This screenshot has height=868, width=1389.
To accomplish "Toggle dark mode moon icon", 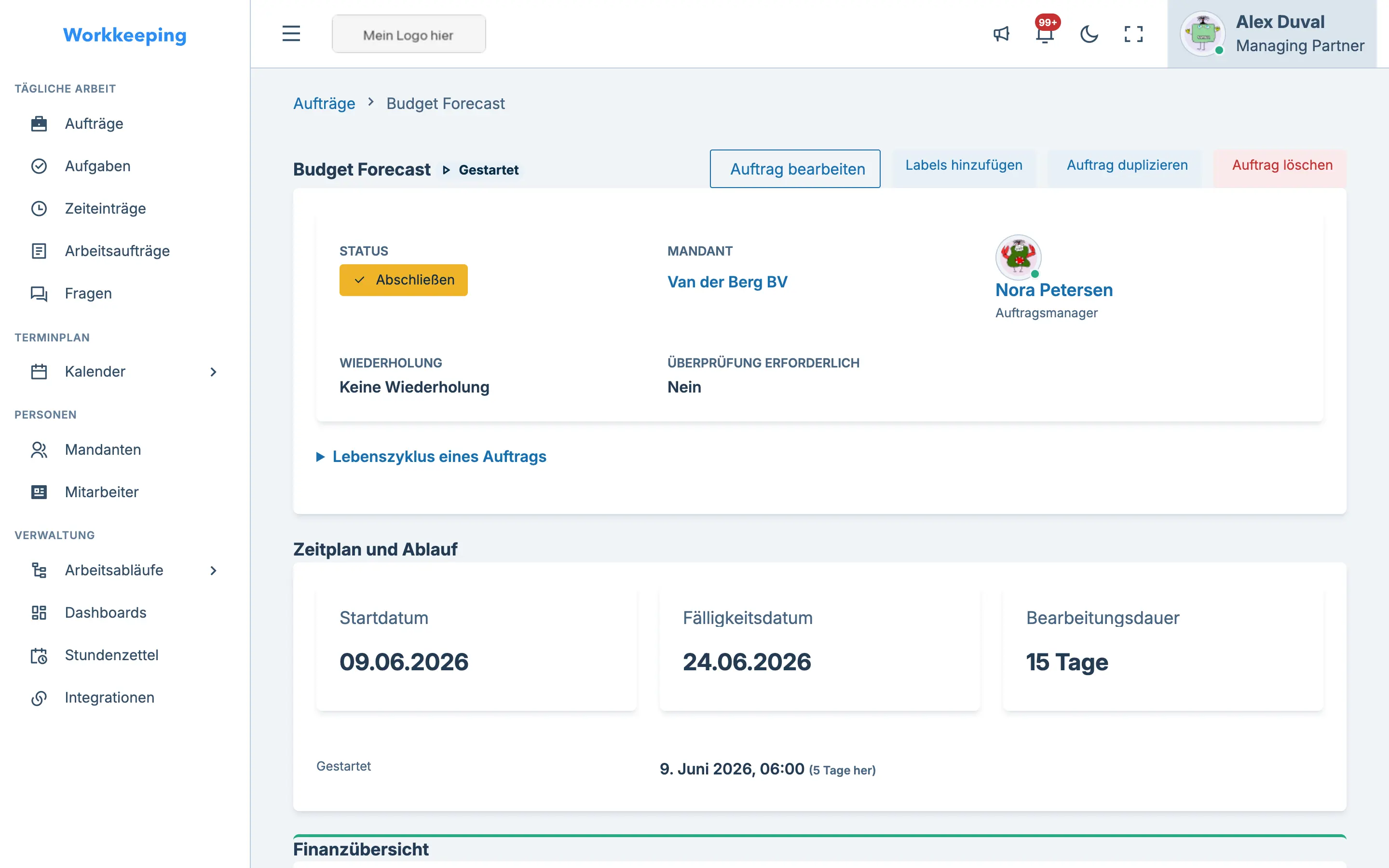I will (x=1089, y=34).
